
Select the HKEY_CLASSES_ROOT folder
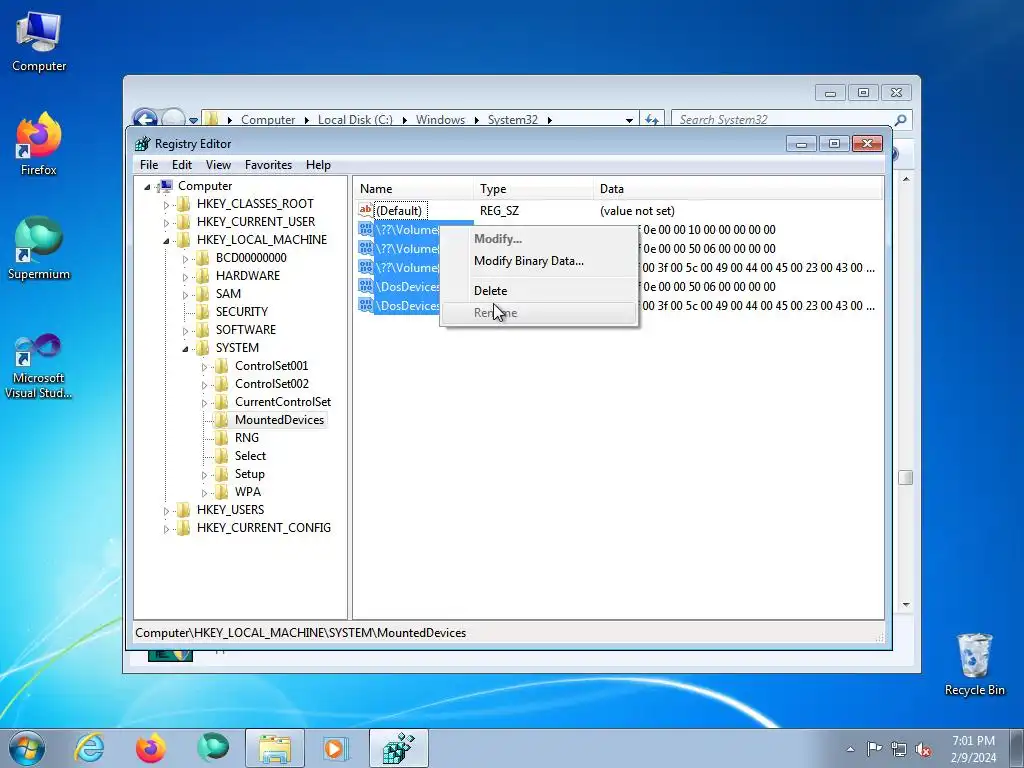[x=255, y=204]
